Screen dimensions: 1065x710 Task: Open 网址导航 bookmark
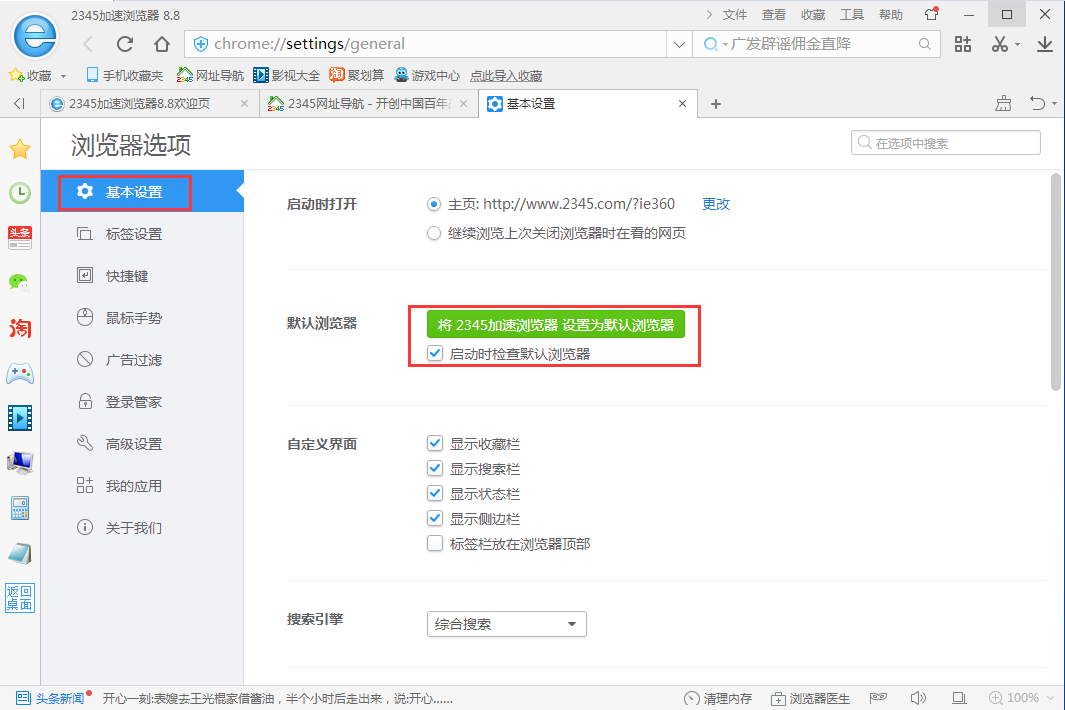pyautogui.click(x=210, y=75)
